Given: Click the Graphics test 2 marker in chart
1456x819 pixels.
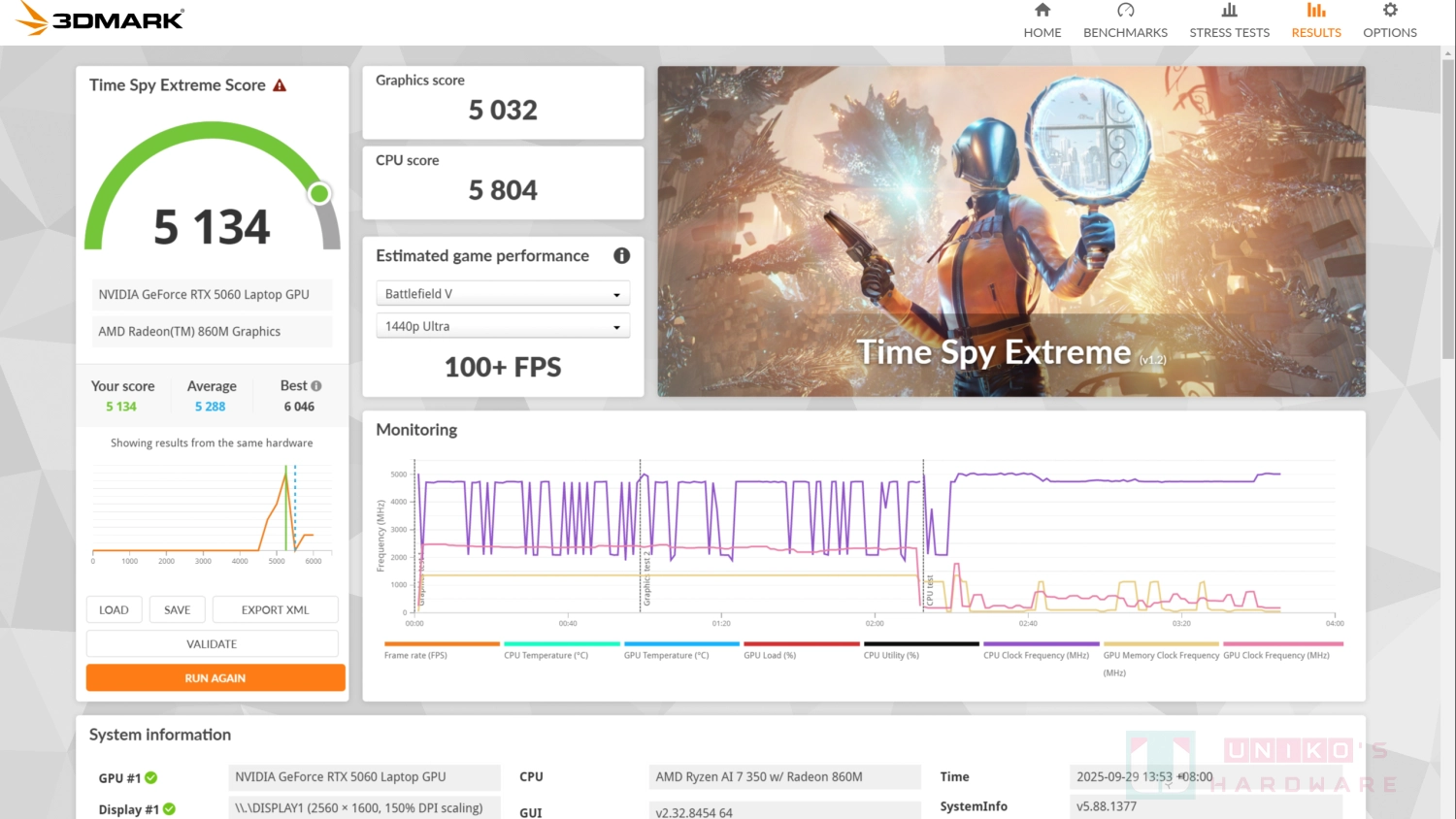Looking at the screenshot, I should point(645,578).
